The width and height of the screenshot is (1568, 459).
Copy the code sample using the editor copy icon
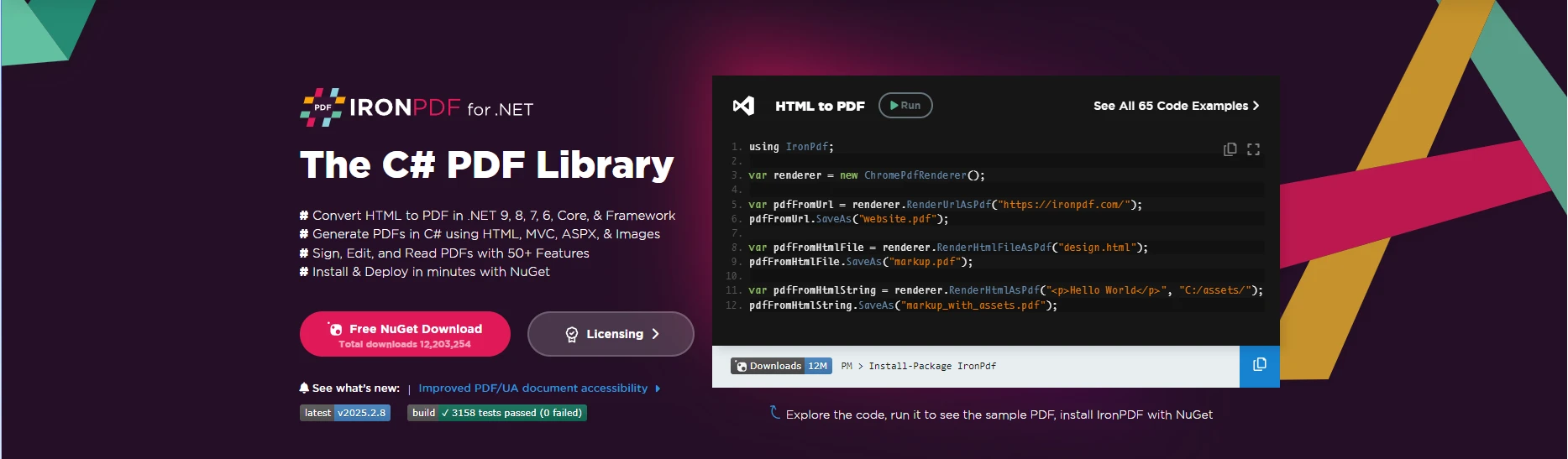tap(1230, 149)
